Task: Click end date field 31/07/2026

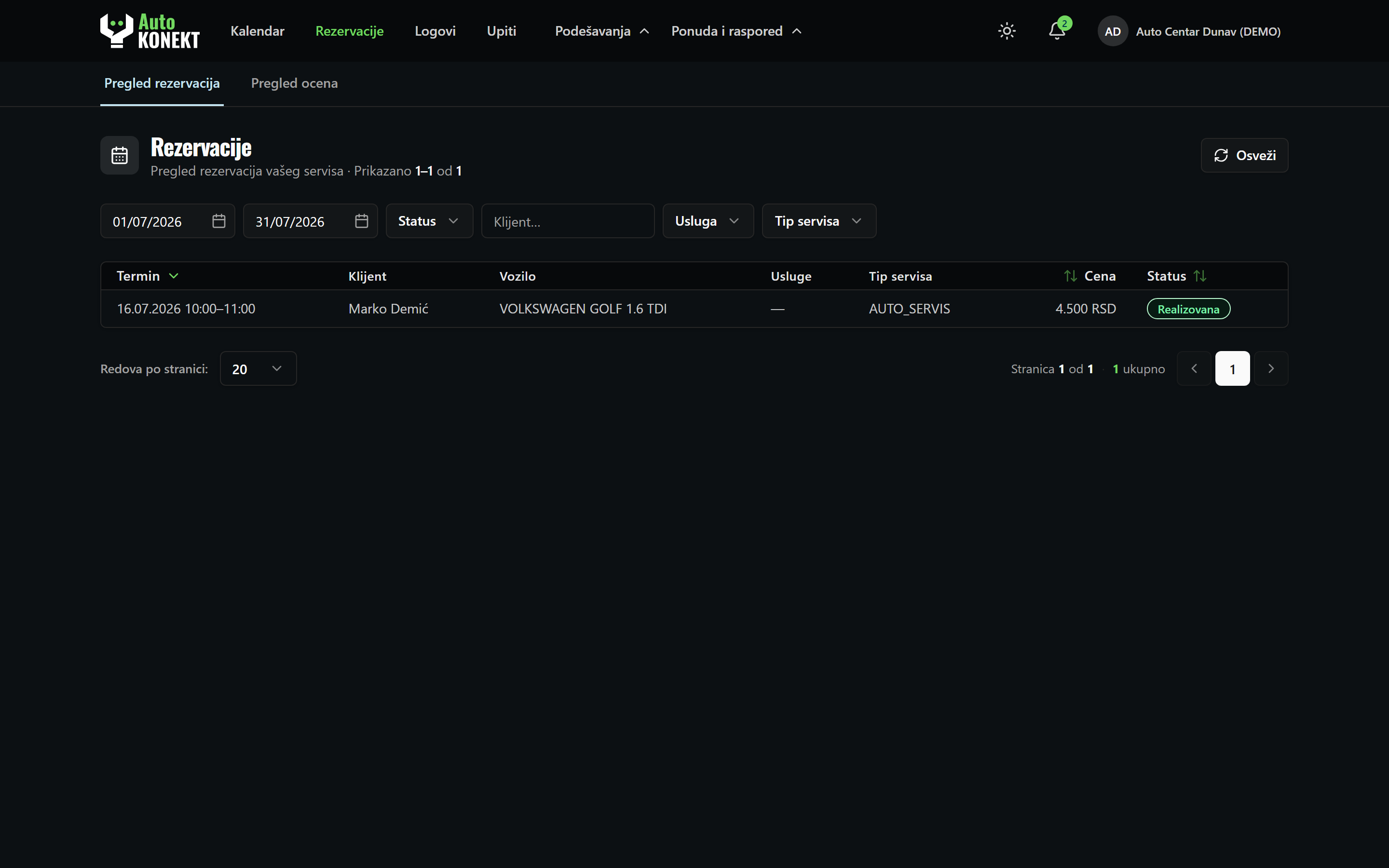Action: [x=311, y=221]
